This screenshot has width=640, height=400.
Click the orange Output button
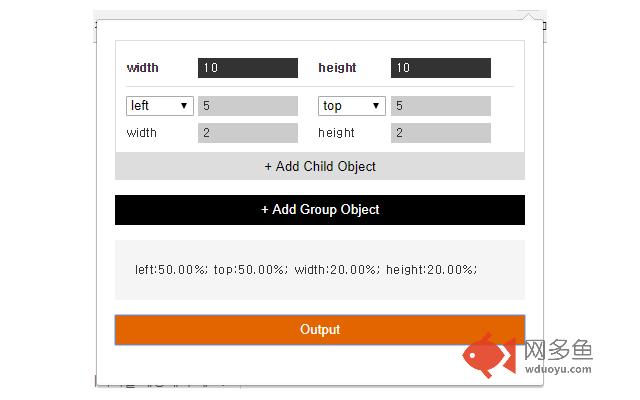[x=320, y=329]
